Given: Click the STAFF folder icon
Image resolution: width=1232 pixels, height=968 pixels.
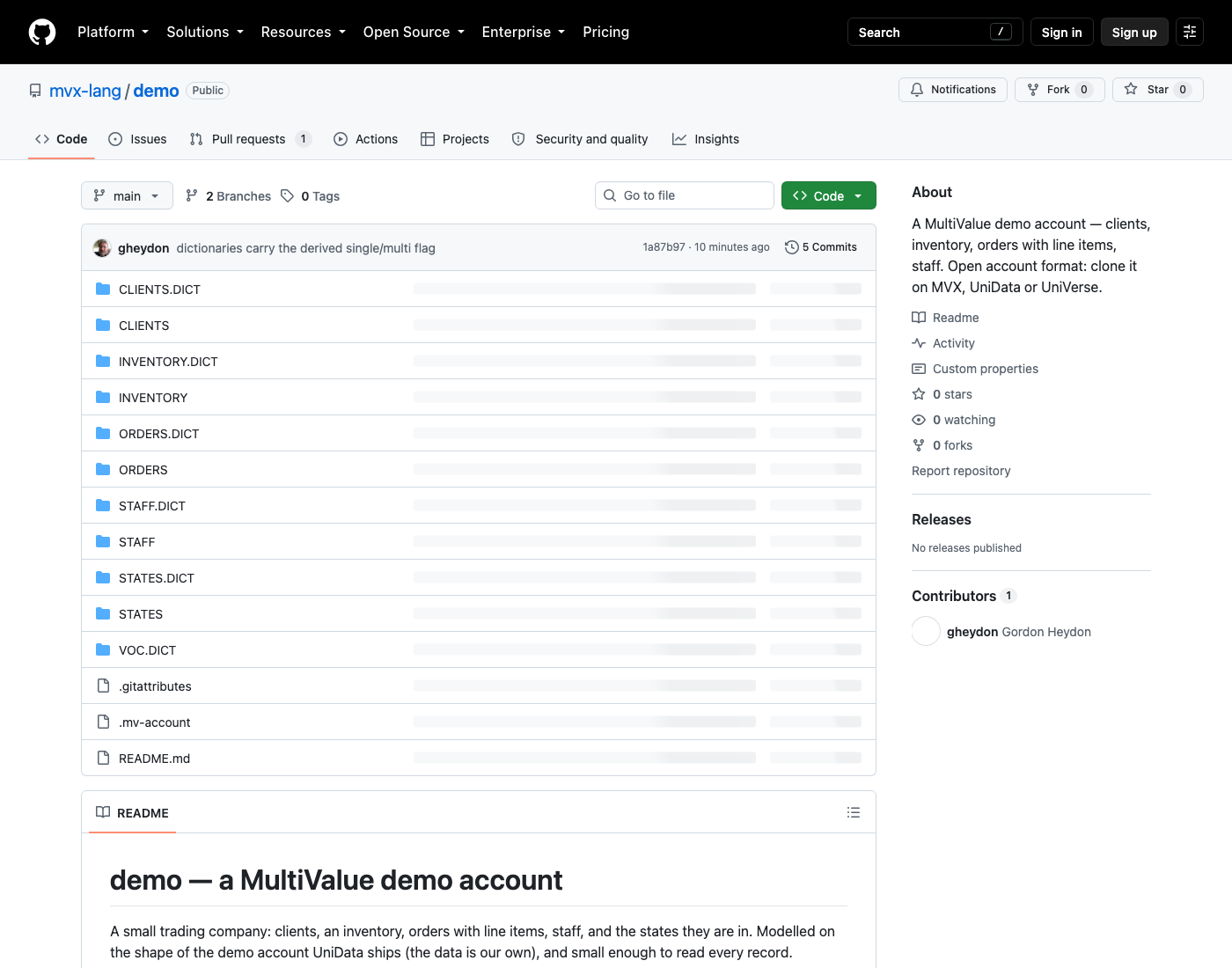Looking at the screenshot, I should pyautogui.click(x=103, y=541).
